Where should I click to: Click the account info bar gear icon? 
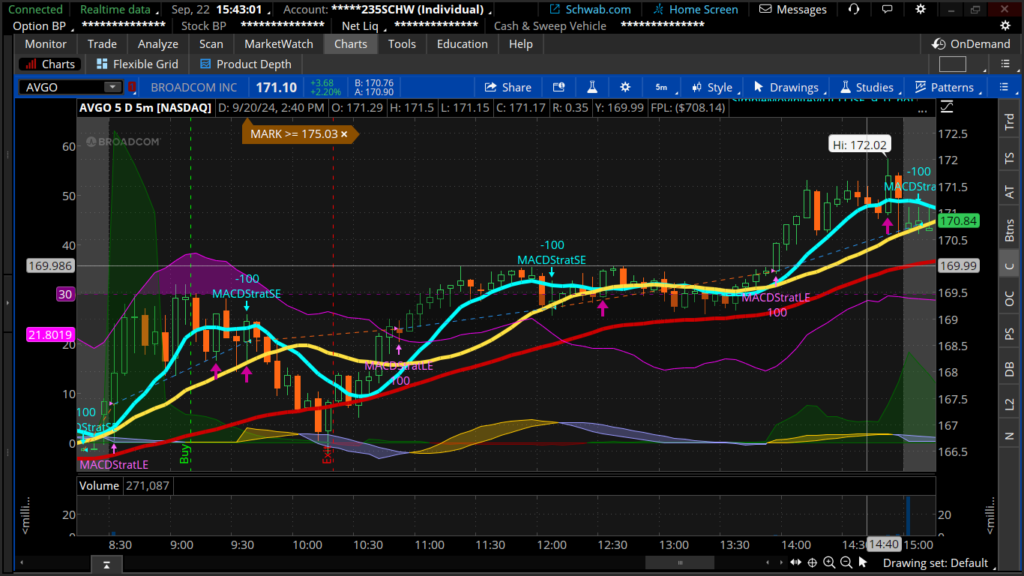[1005, 25]
